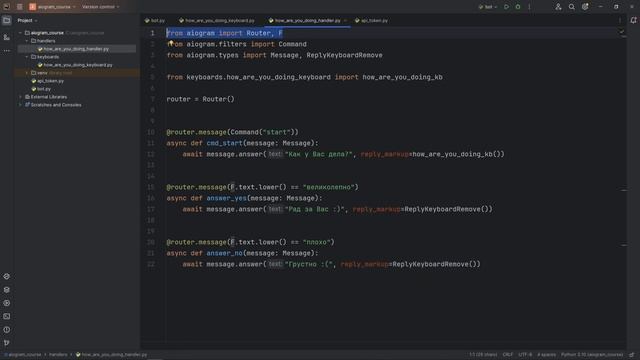Image resolution: width=640 pixels, height=360 pixels.
Task: Change file encoding UTF-8
Action: [525, 355]
